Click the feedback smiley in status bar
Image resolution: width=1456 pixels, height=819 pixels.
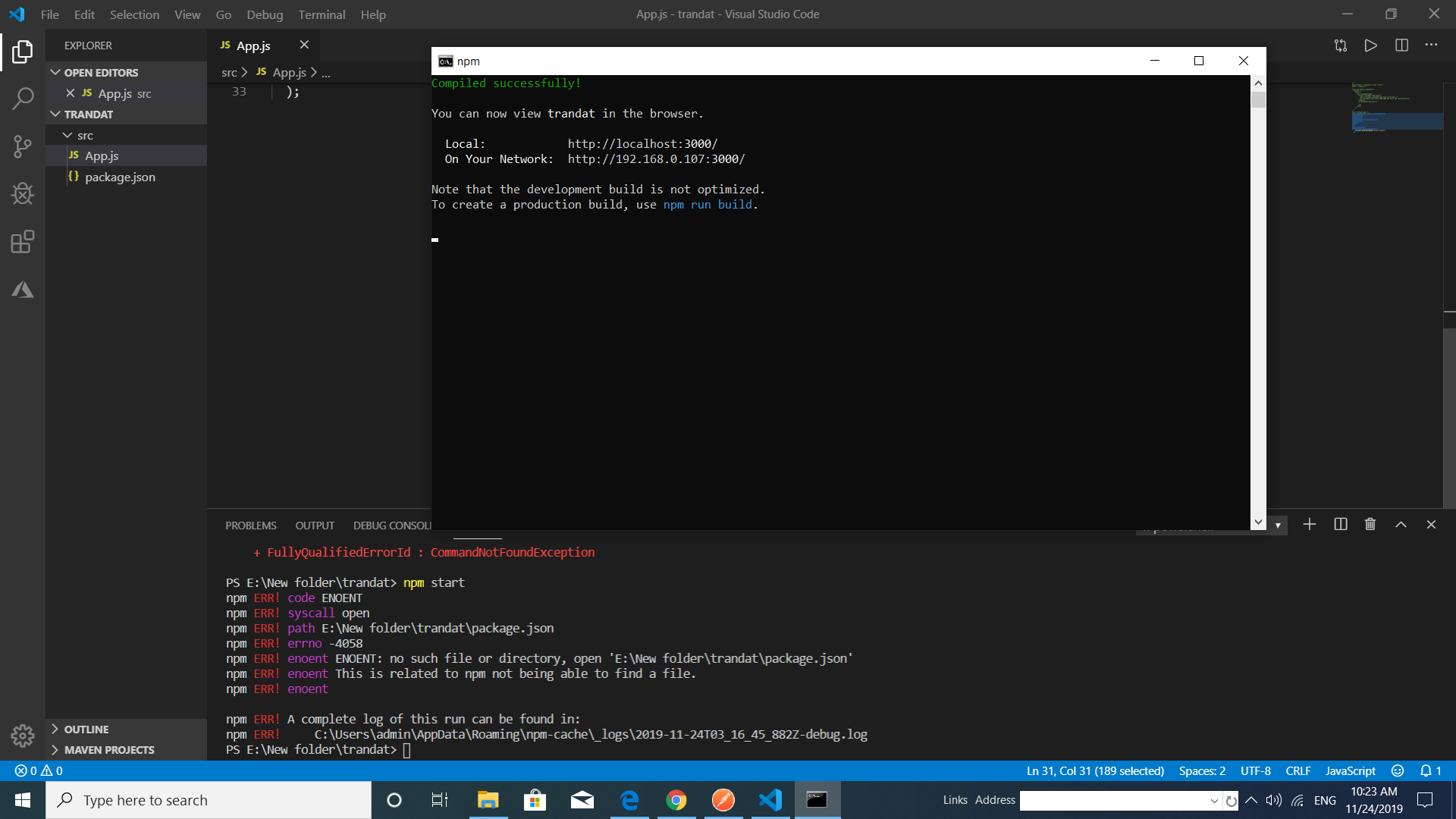(x=1398, y=770)
